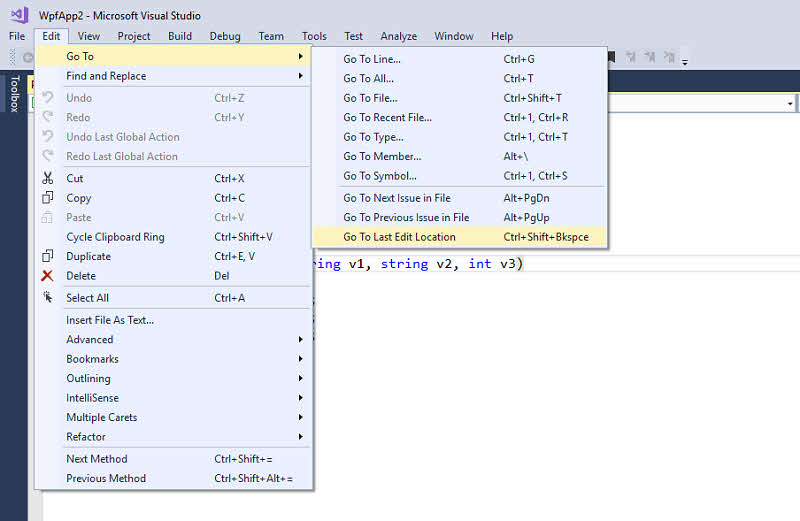The width and height of the screenshot is (800, 521).
Task: Open the Toolbox side panel tab
Action: [14, 94]
